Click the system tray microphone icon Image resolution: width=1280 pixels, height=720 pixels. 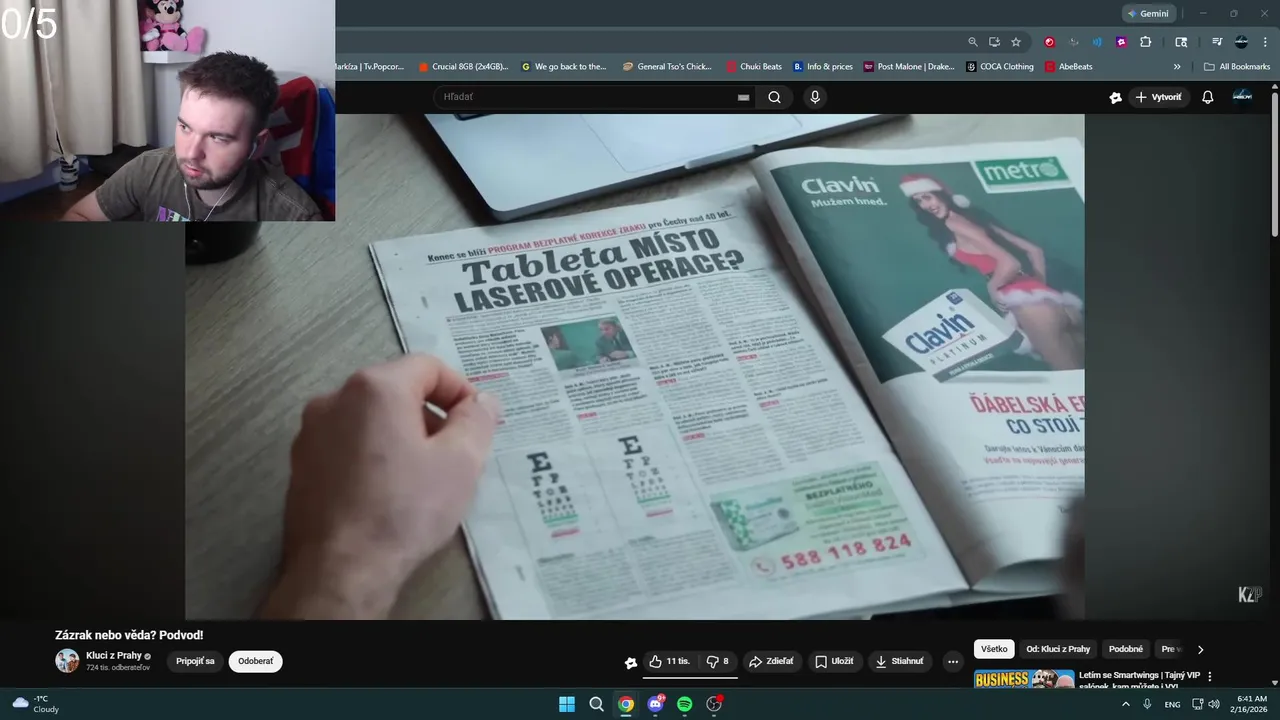tap(1147, 704)
